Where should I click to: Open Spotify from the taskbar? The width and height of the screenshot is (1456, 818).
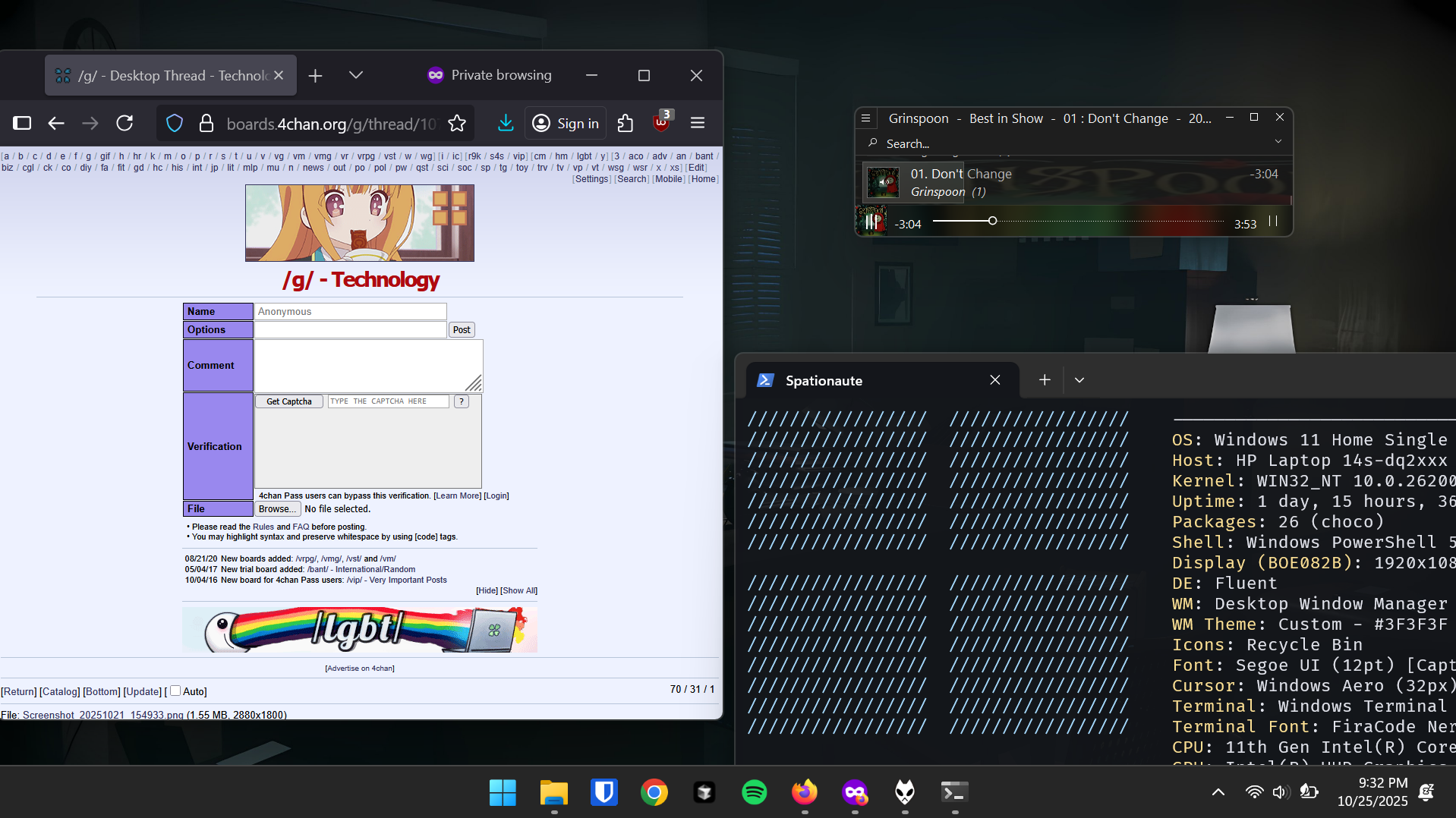pos(755,793)
